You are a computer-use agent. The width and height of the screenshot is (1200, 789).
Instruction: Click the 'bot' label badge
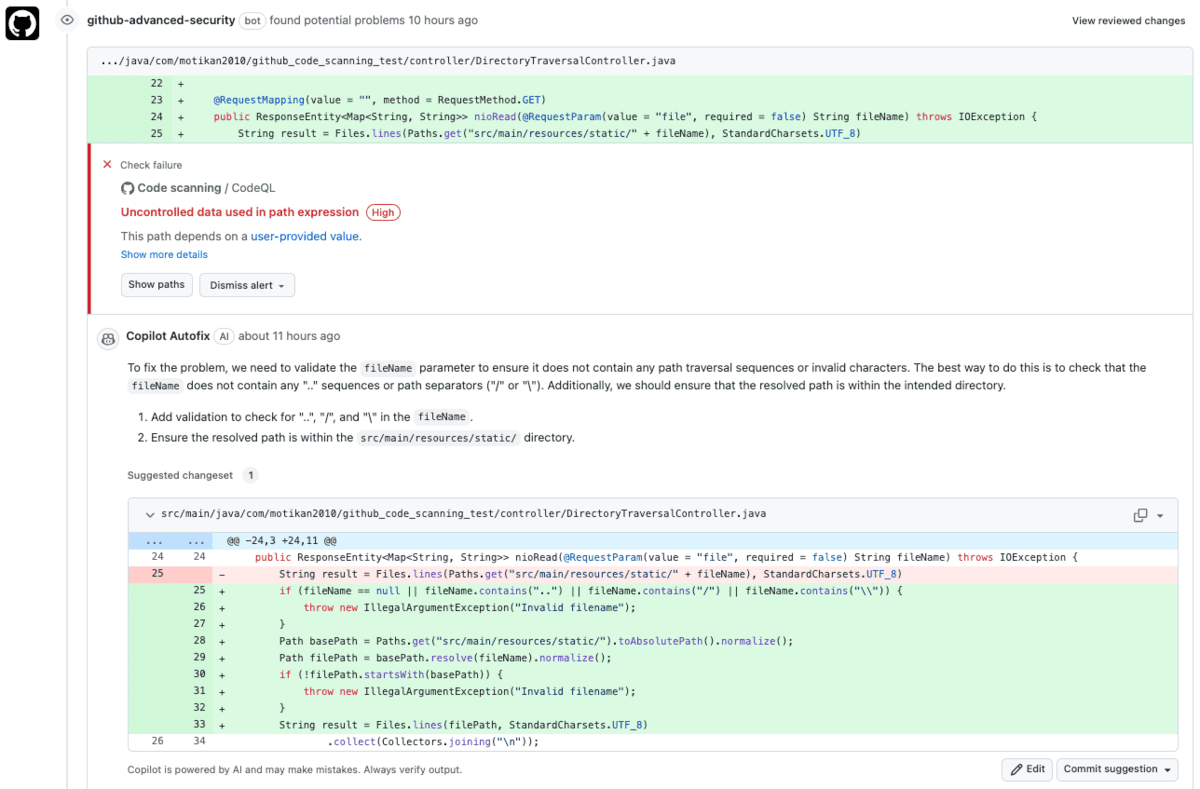[252, 20]
